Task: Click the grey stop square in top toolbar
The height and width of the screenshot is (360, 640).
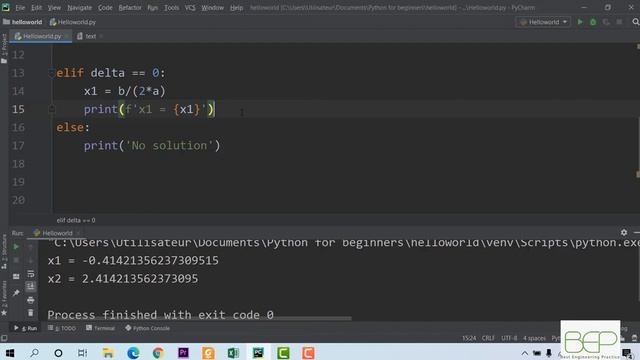Action: click(x=619, y=22)
